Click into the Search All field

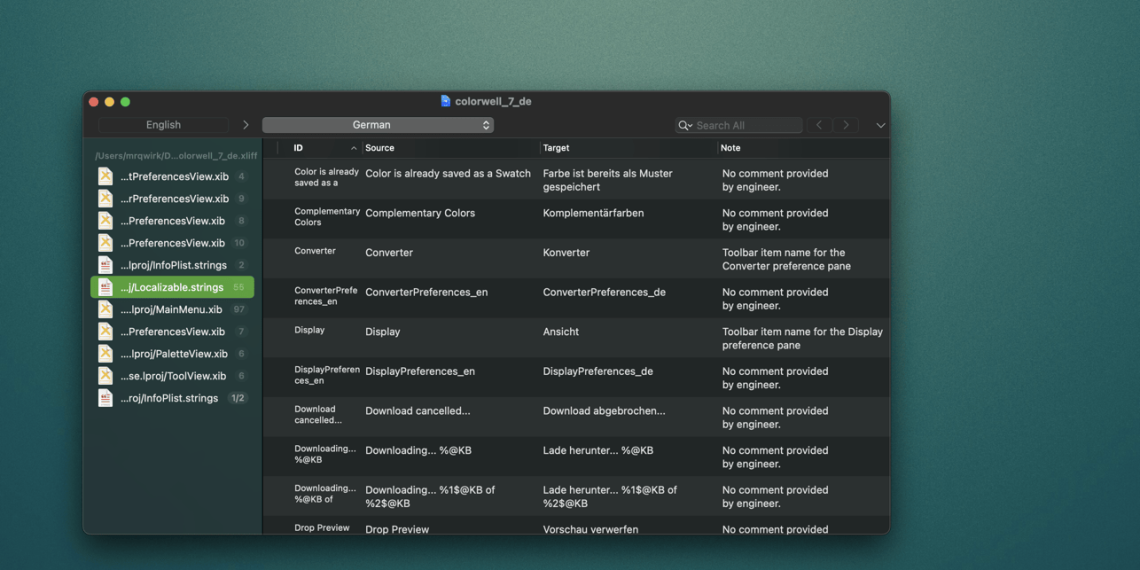pos(745,126)
